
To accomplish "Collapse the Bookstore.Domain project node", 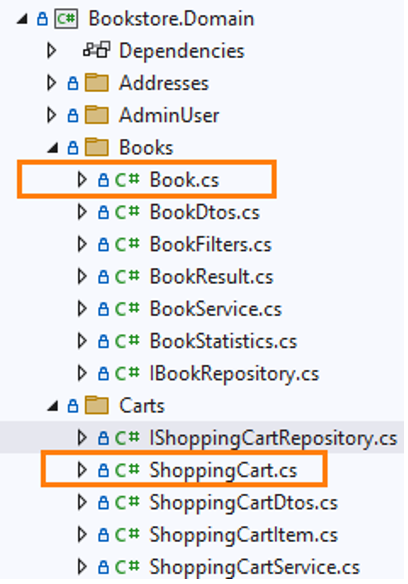I will coord(23,20).
